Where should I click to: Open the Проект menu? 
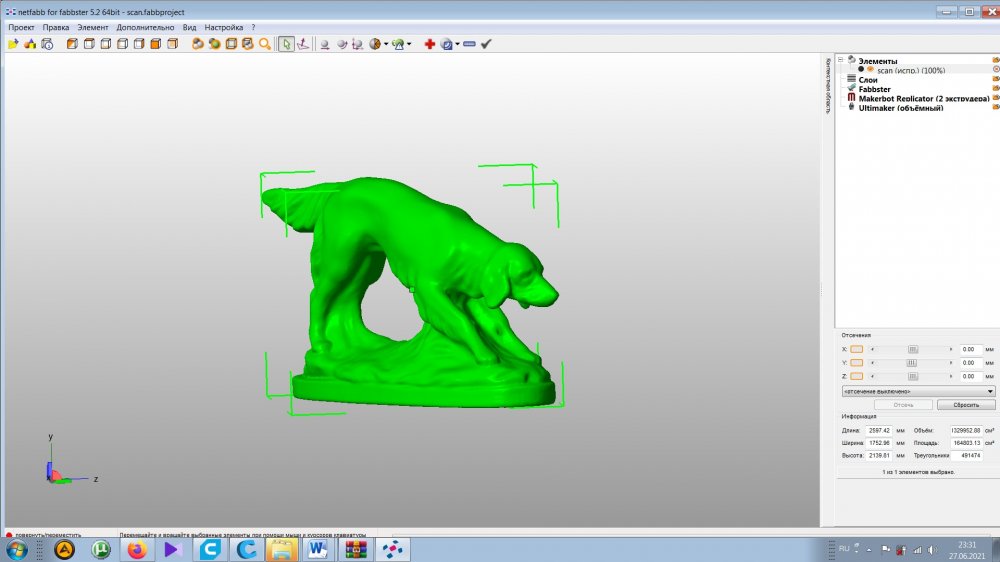(21, 27)
